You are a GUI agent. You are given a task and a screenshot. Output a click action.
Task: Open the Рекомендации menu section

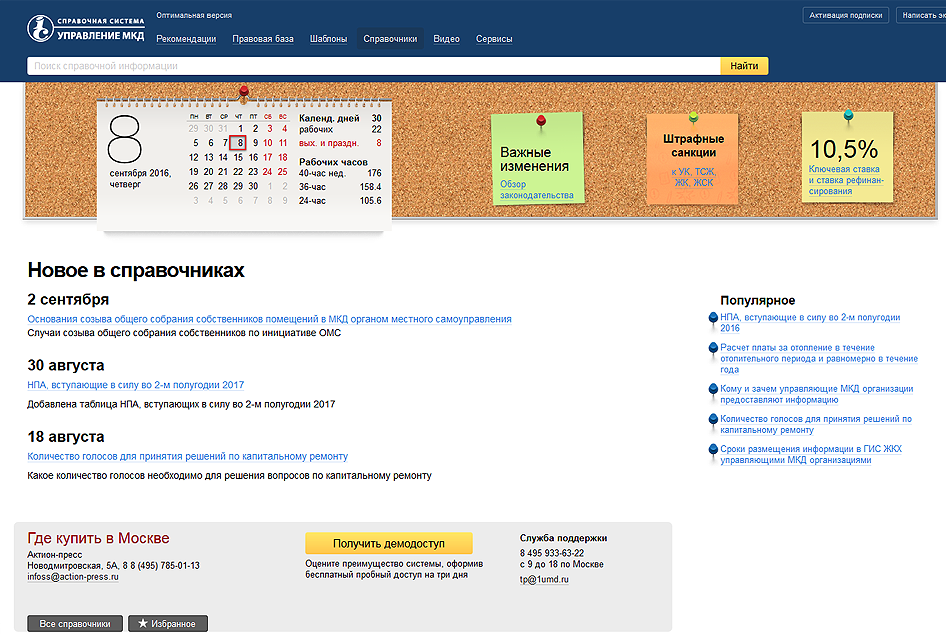click(x=186, y=39)
